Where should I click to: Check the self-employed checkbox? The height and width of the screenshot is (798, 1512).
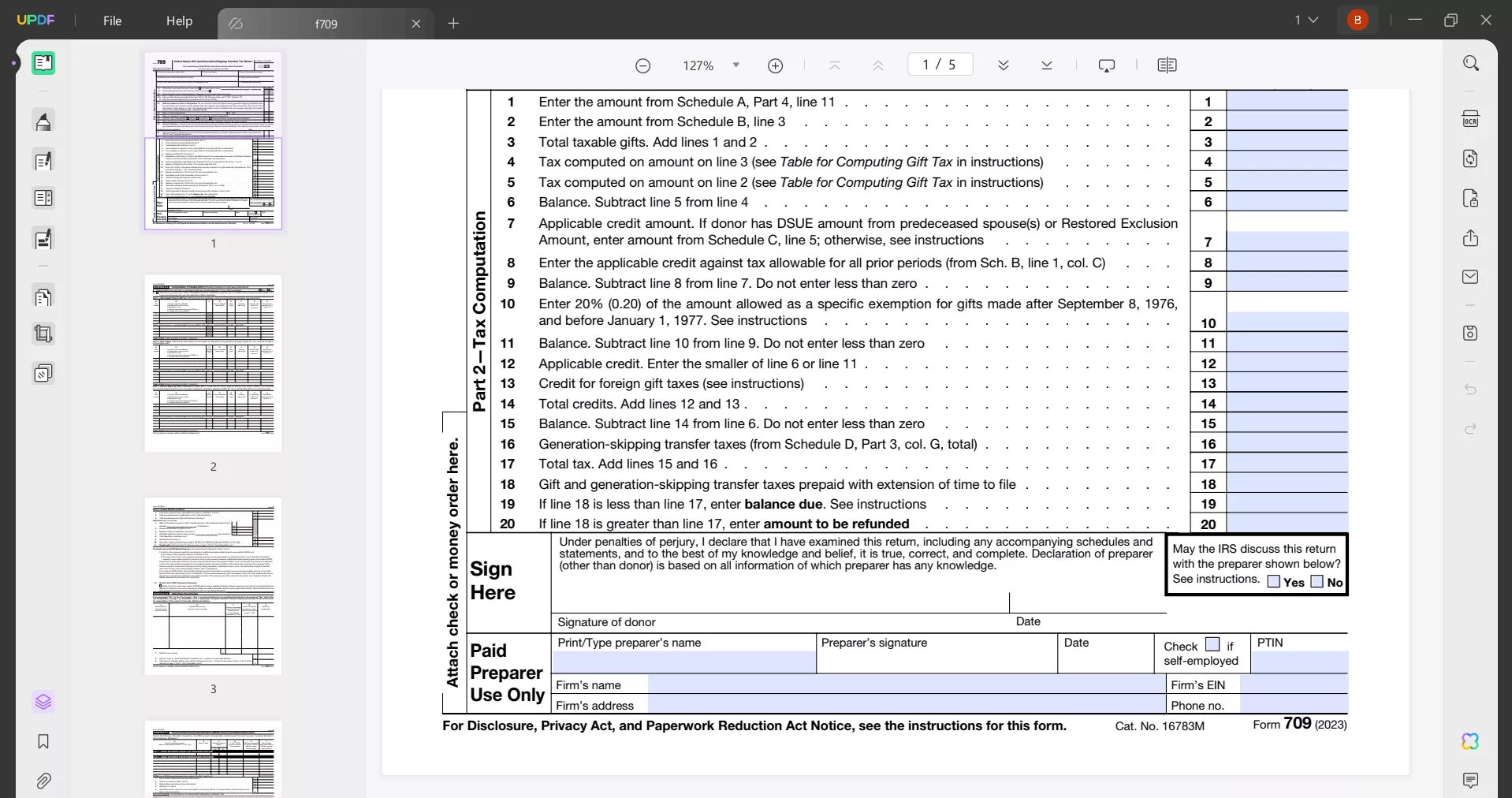[x=1213, y=644]
